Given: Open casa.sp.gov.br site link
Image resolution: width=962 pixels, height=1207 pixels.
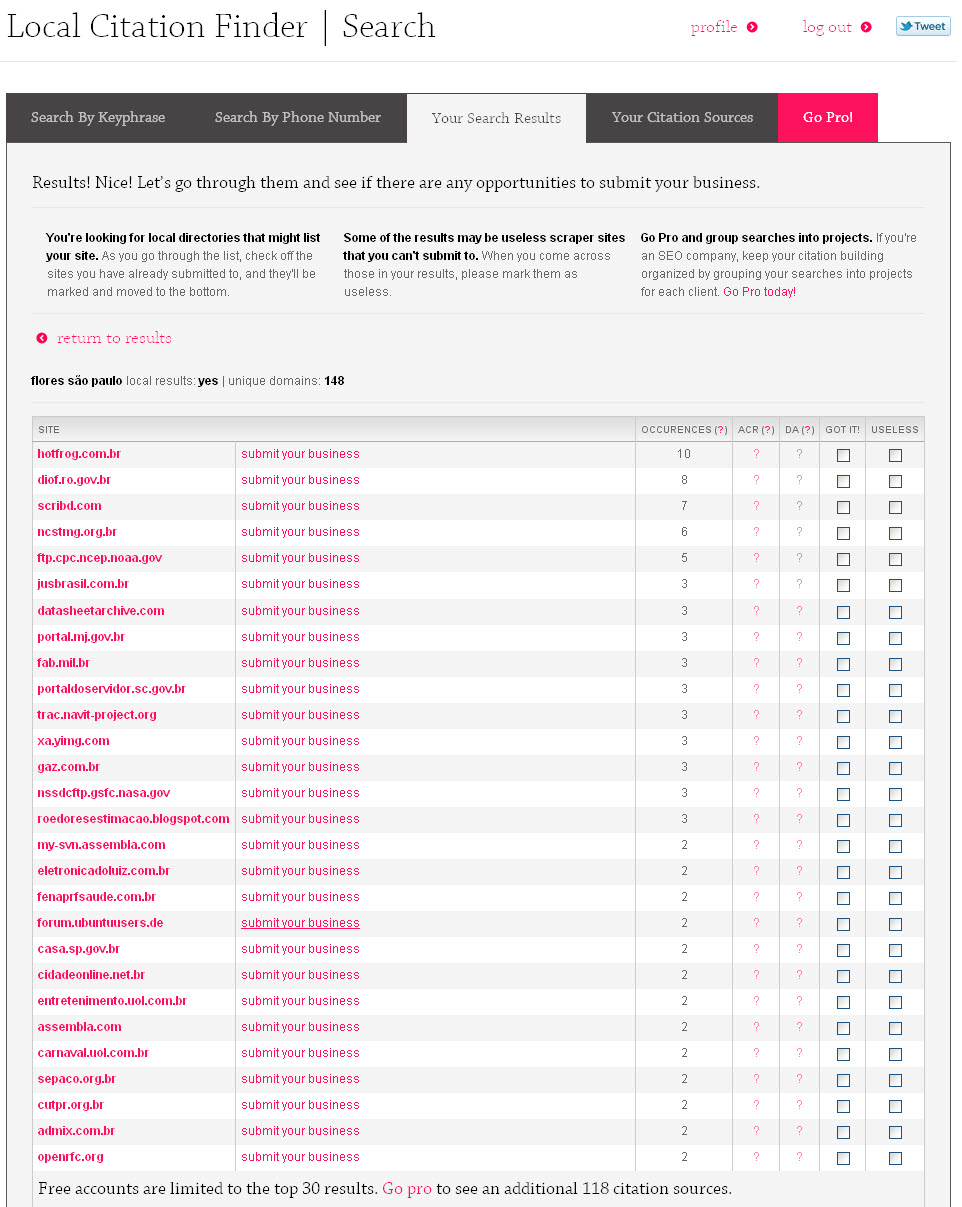Looking at the screenshot, I should [x=78, y=949].
